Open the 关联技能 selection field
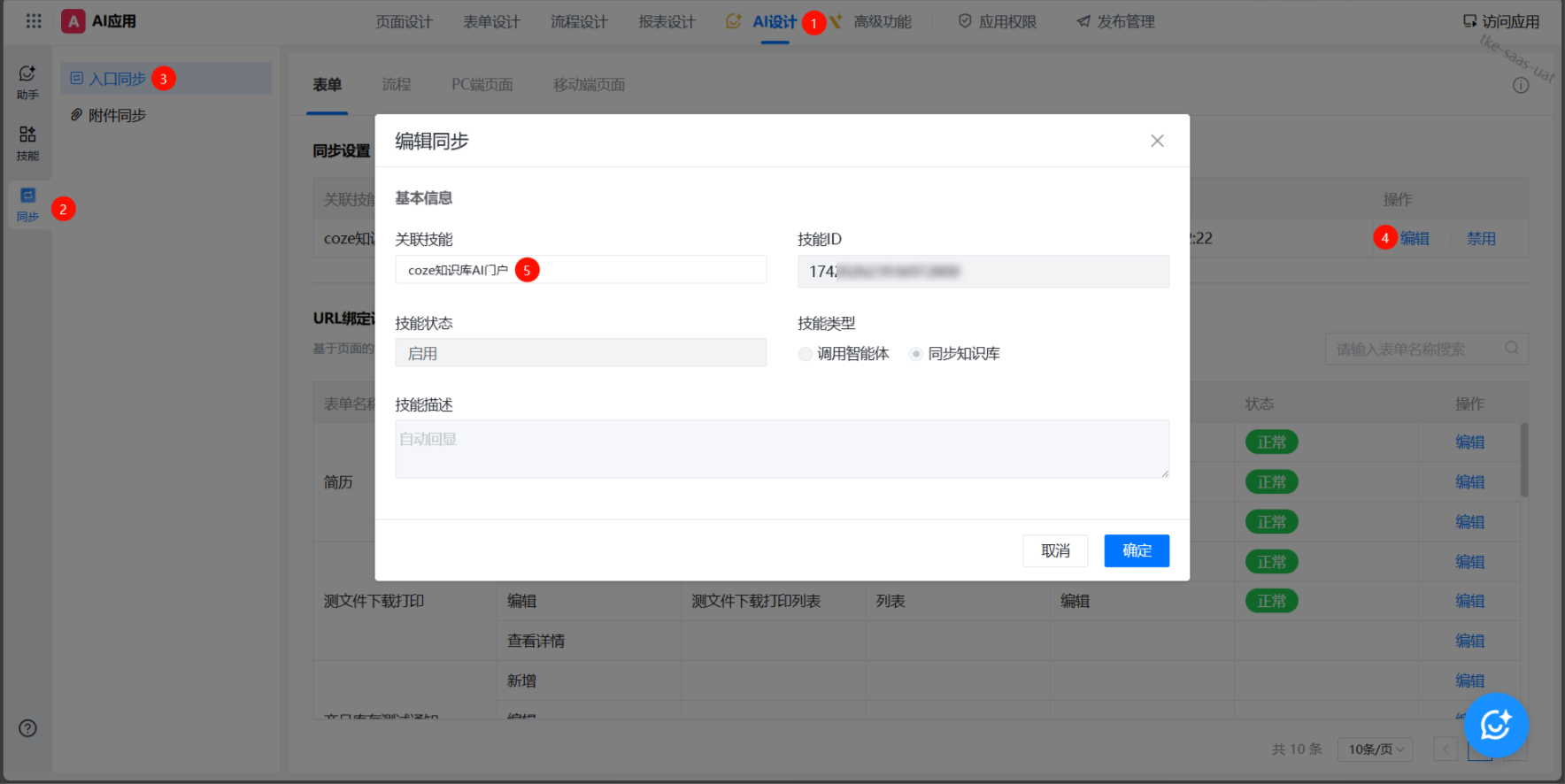Screen dimensions: 1565x784 click(x=580, y=270)
